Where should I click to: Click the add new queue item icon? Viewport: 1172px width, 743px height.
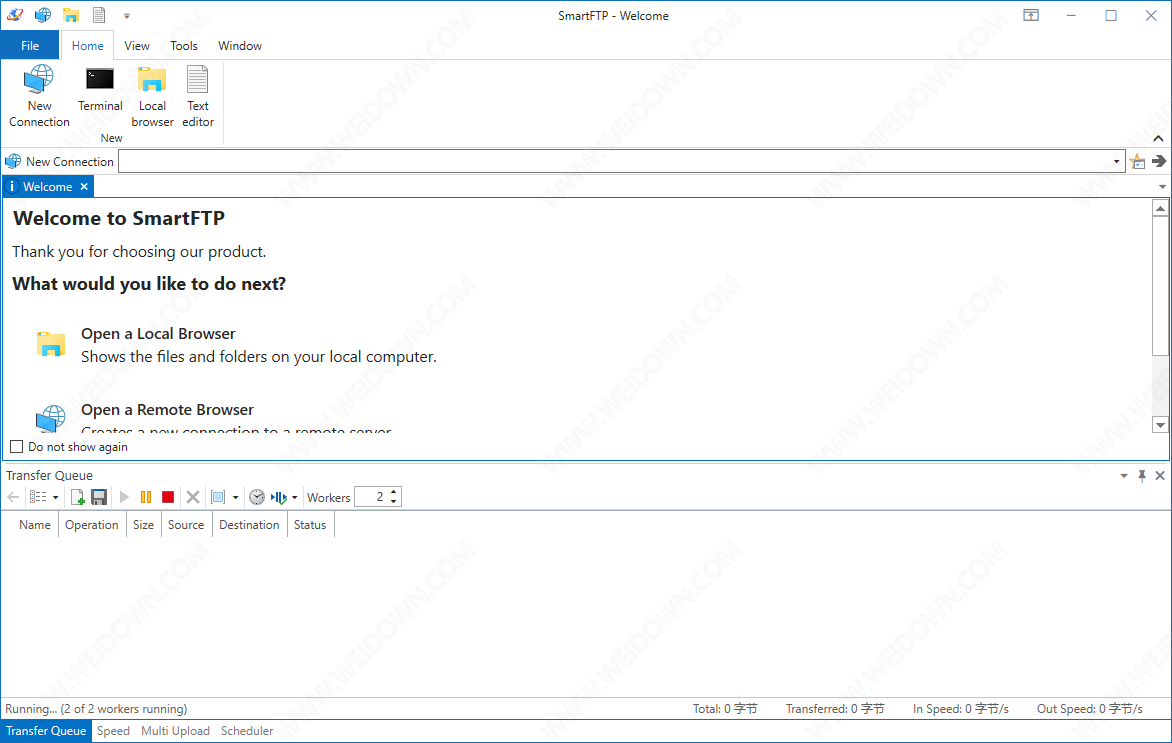point(77,497)
